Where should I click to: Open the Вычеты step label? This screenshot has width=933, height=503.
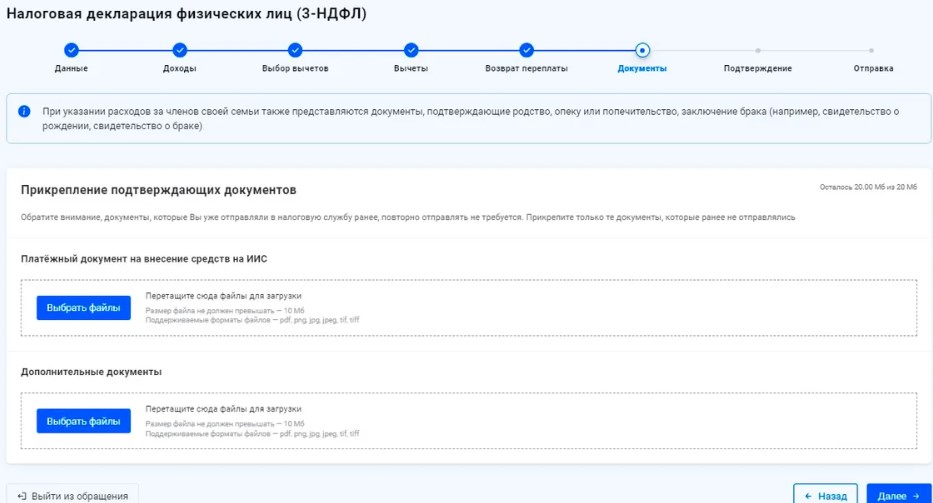(411, 68)
